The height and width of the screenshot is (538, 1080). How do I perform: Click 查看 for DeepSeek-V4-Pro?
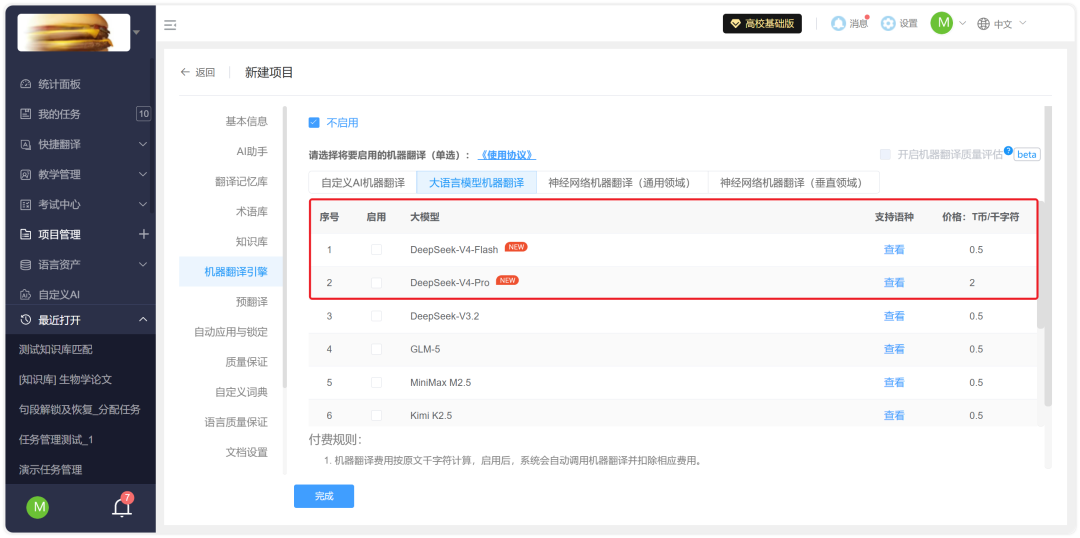894,282
